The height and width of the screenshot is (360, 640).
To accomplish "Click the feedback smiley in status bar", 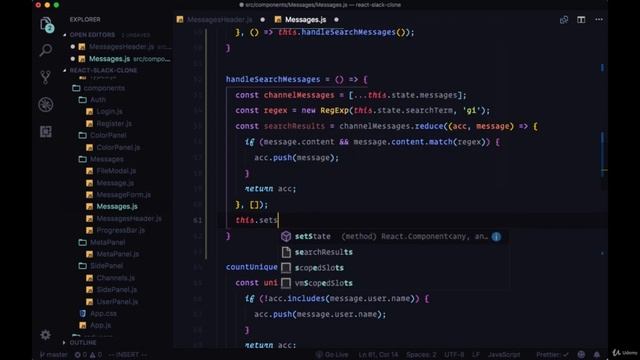I will click(581, 354).
